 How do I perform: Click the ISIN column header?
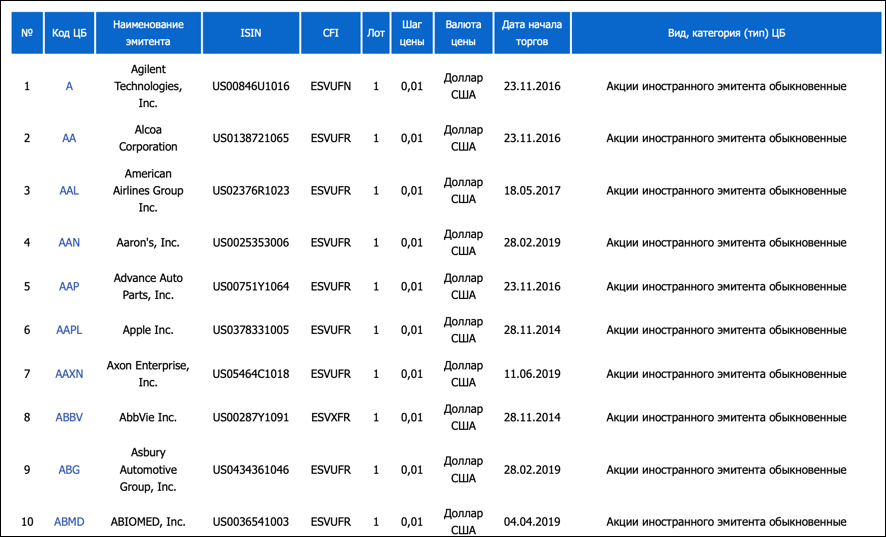click(x=251, y=33)
